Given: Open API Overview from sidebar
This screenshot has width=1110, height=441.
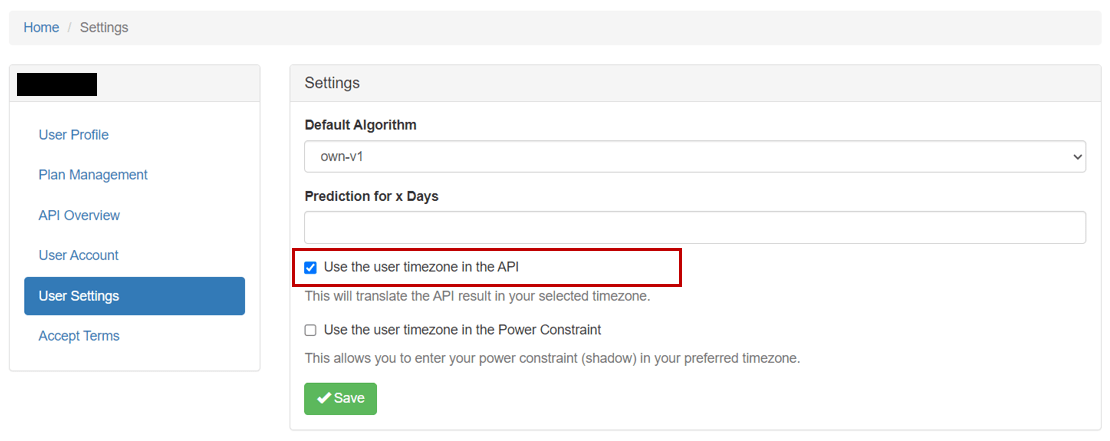Looking at the screenshot, I should click(79, 215).
